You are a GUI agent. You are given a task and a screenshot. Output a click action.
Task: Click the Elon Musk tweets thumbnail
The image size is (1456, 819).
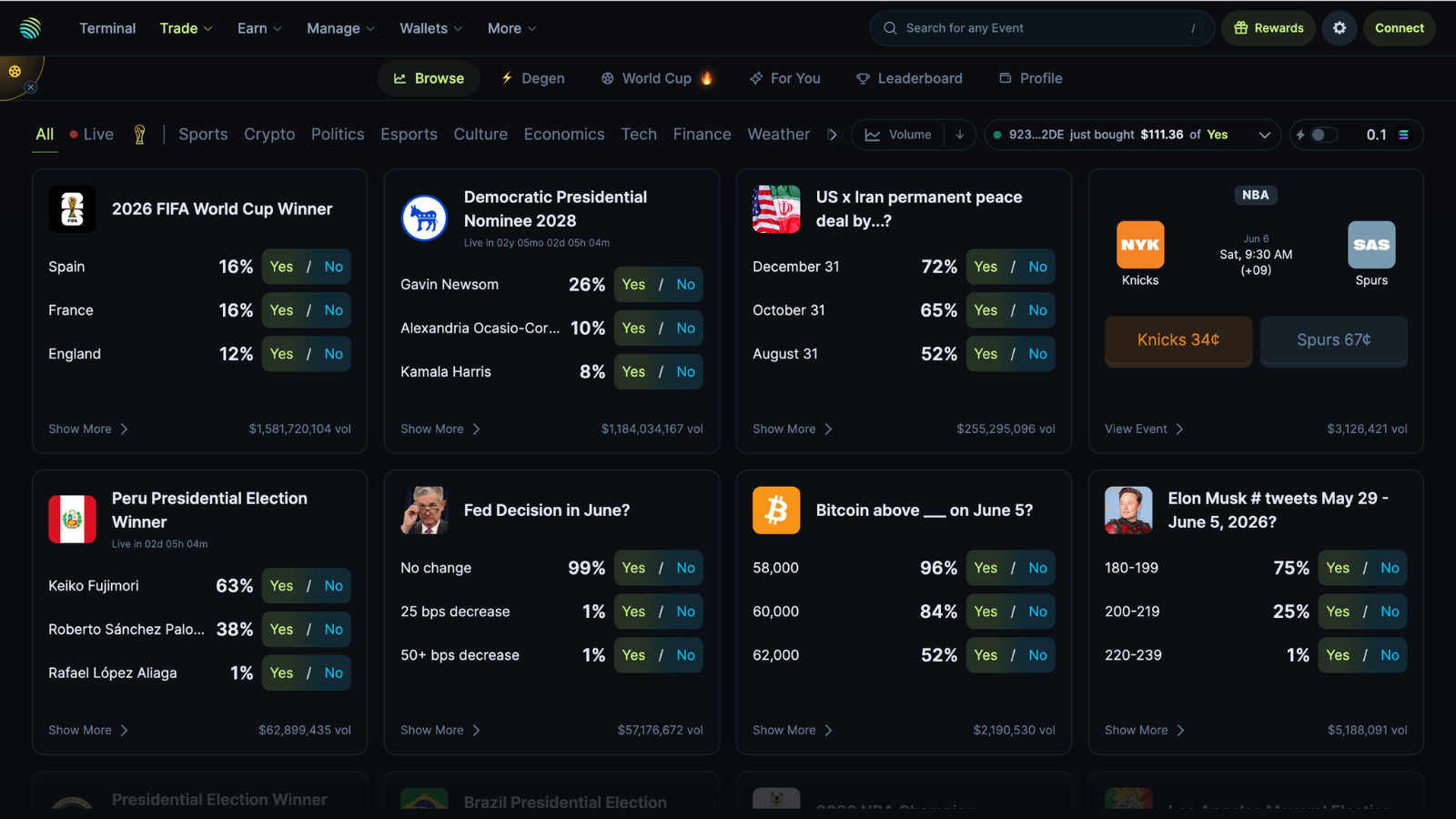(x=1128, y=511)
